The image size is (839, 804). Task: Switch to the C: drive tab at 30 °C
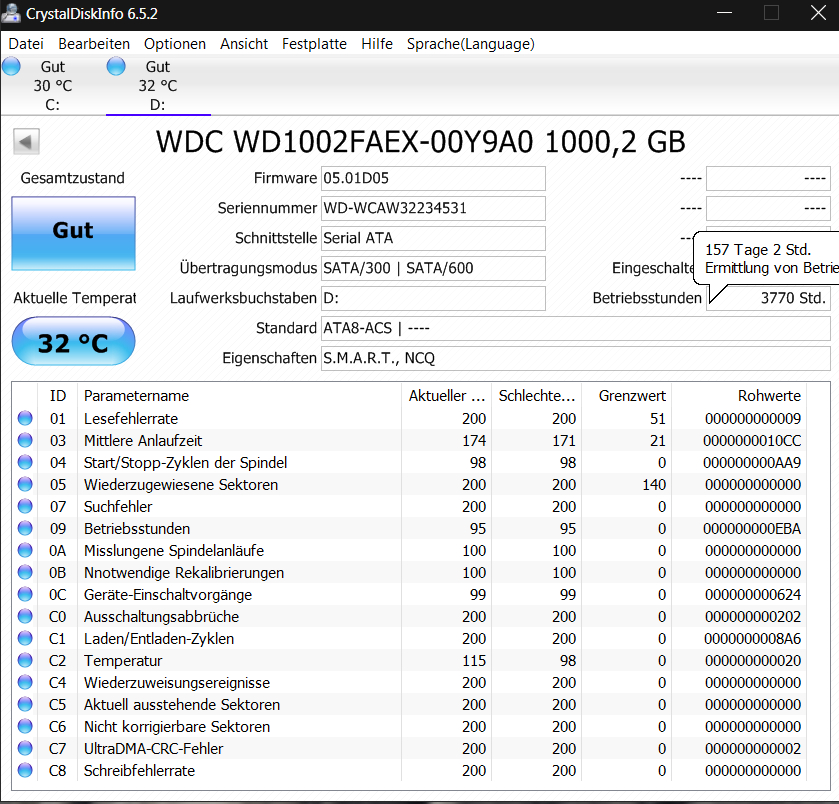click(x=52, y=86)
